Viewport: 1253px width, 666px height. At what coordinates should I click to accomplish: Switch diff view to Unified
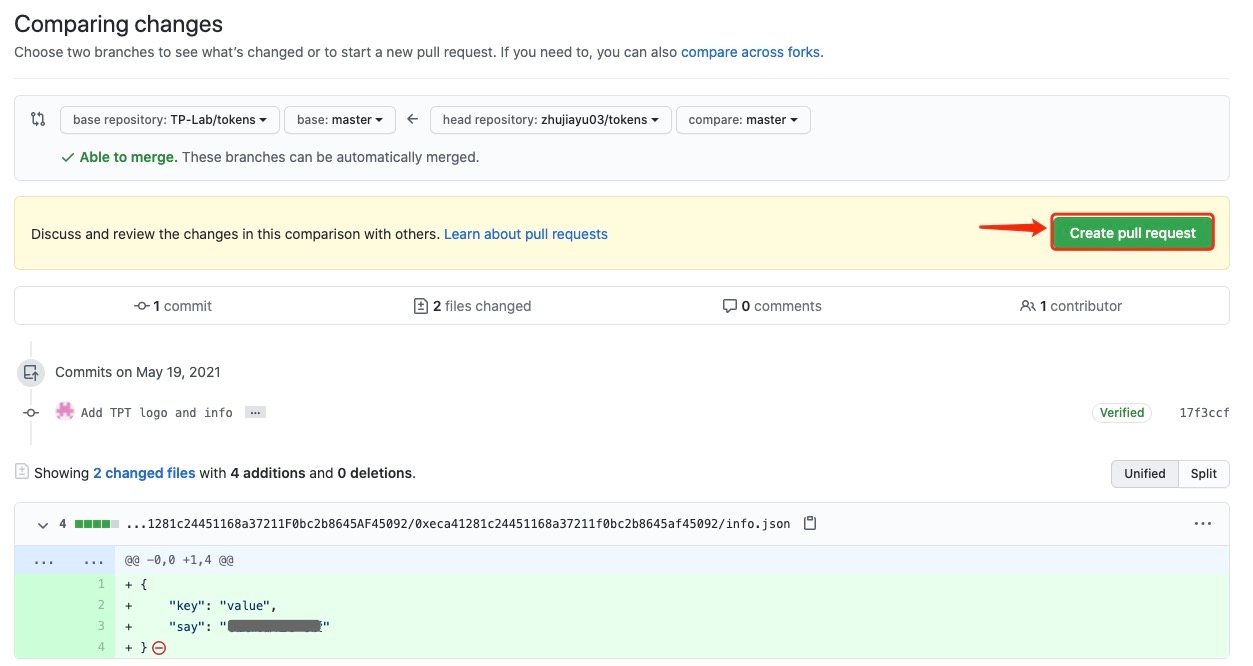tap(1144, 473)
